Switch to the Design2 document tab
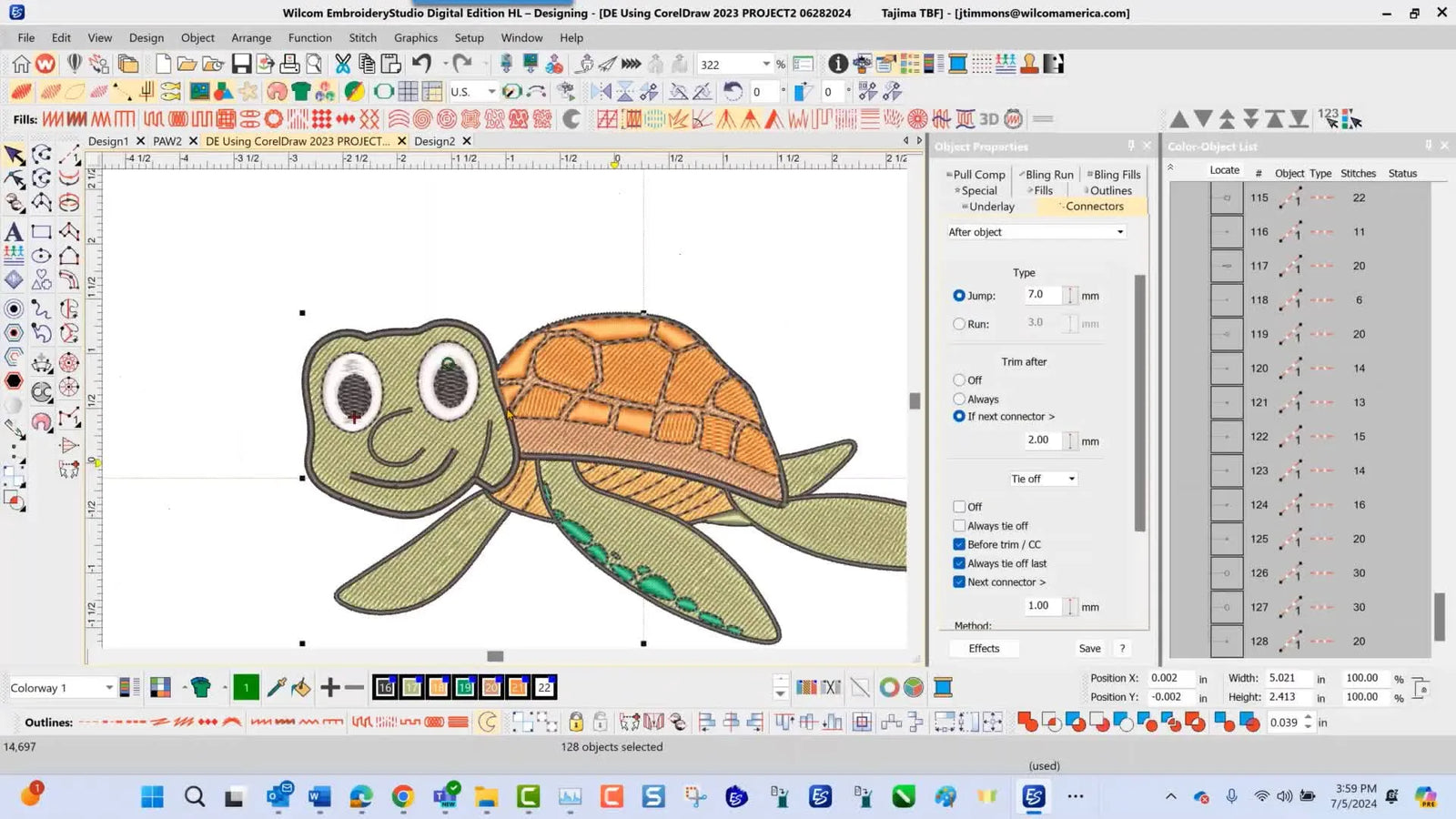 click(434, 141)
